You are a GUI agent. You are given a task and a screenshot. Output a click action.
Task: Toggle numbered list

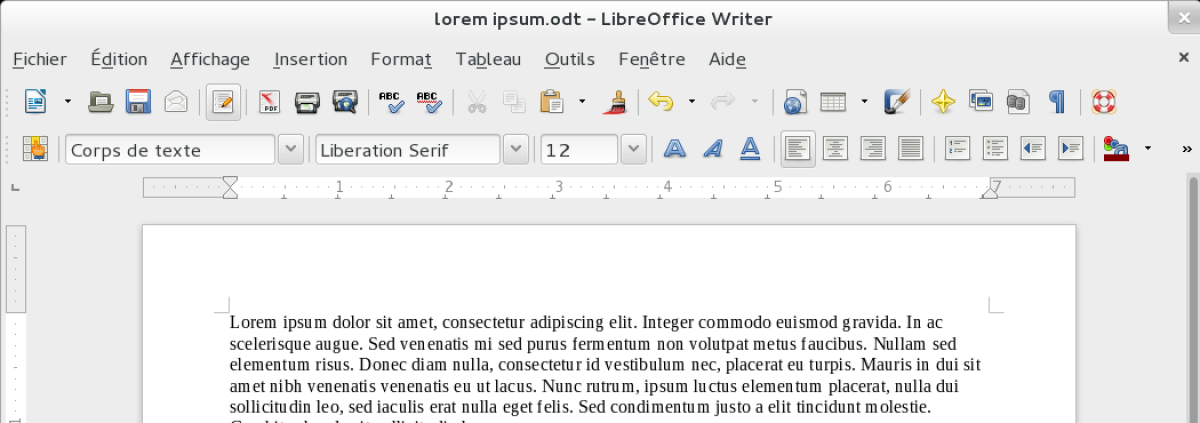tap(958, 150)
